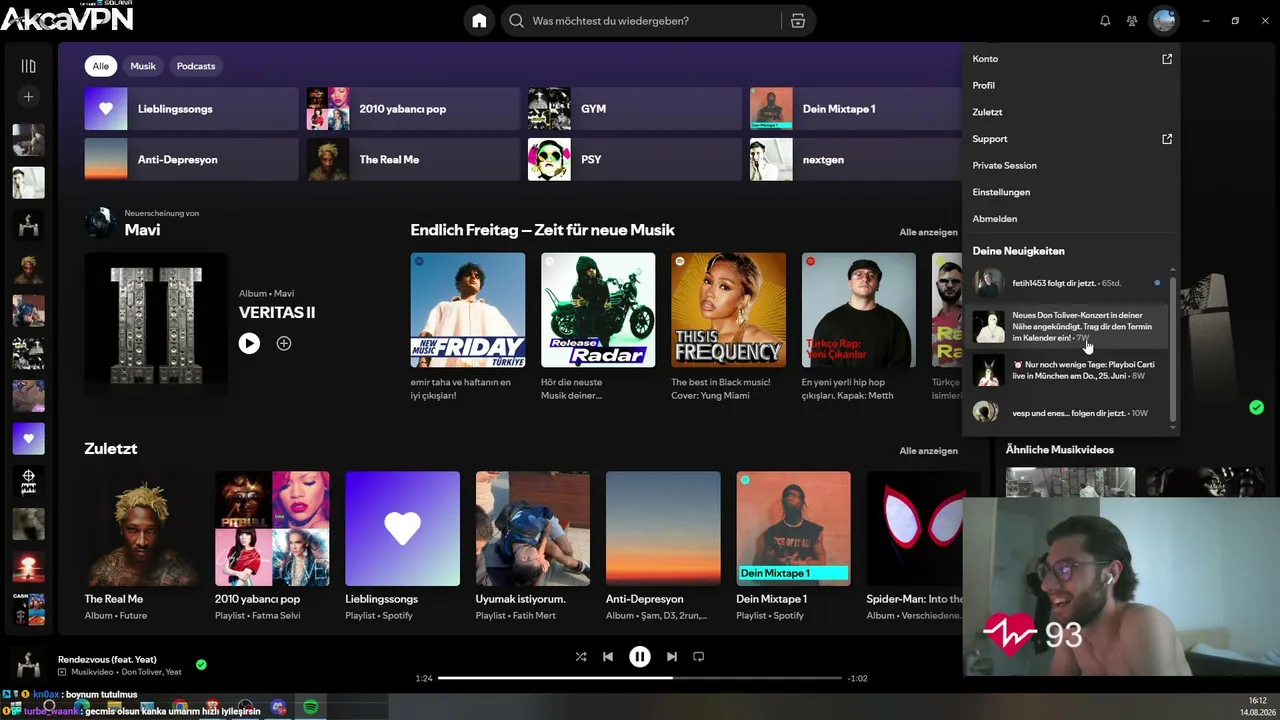Open the nextgen shortcut tile
Image resolution: width=1280 pixels, height=720 pixels.
(855, 159)
